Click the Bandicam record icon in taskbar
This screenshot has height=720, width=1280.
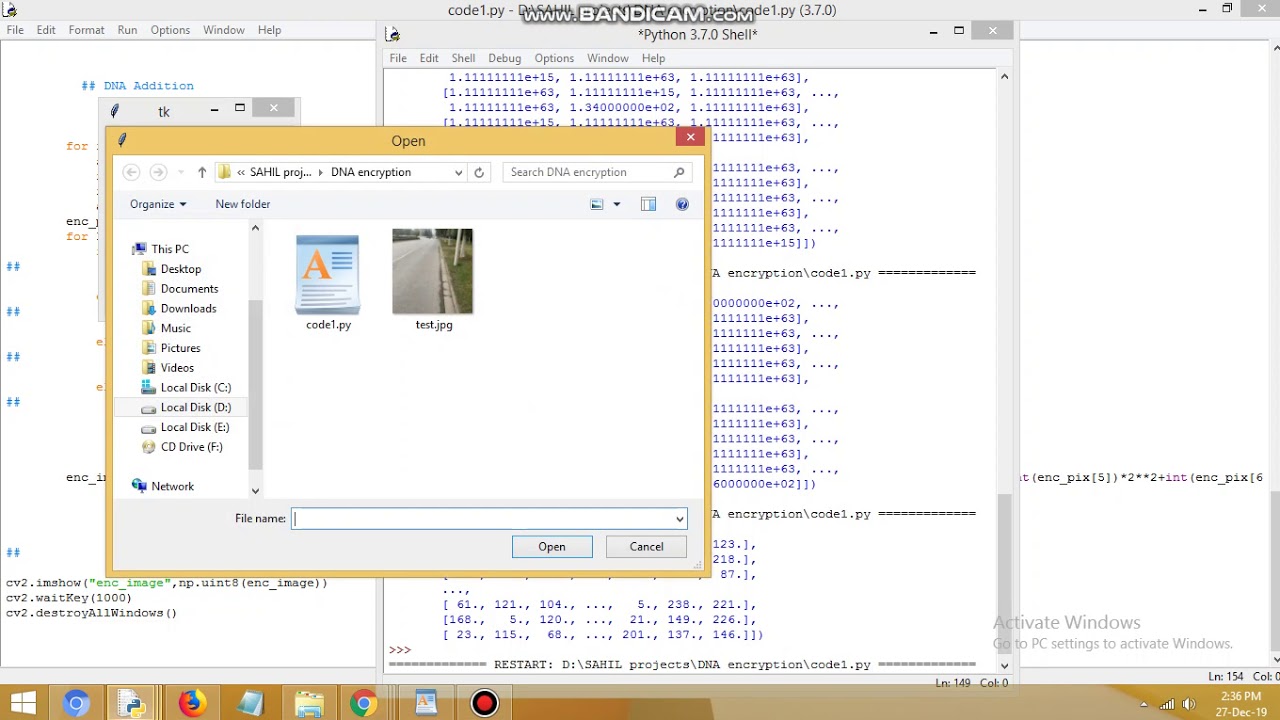point(485,703)
